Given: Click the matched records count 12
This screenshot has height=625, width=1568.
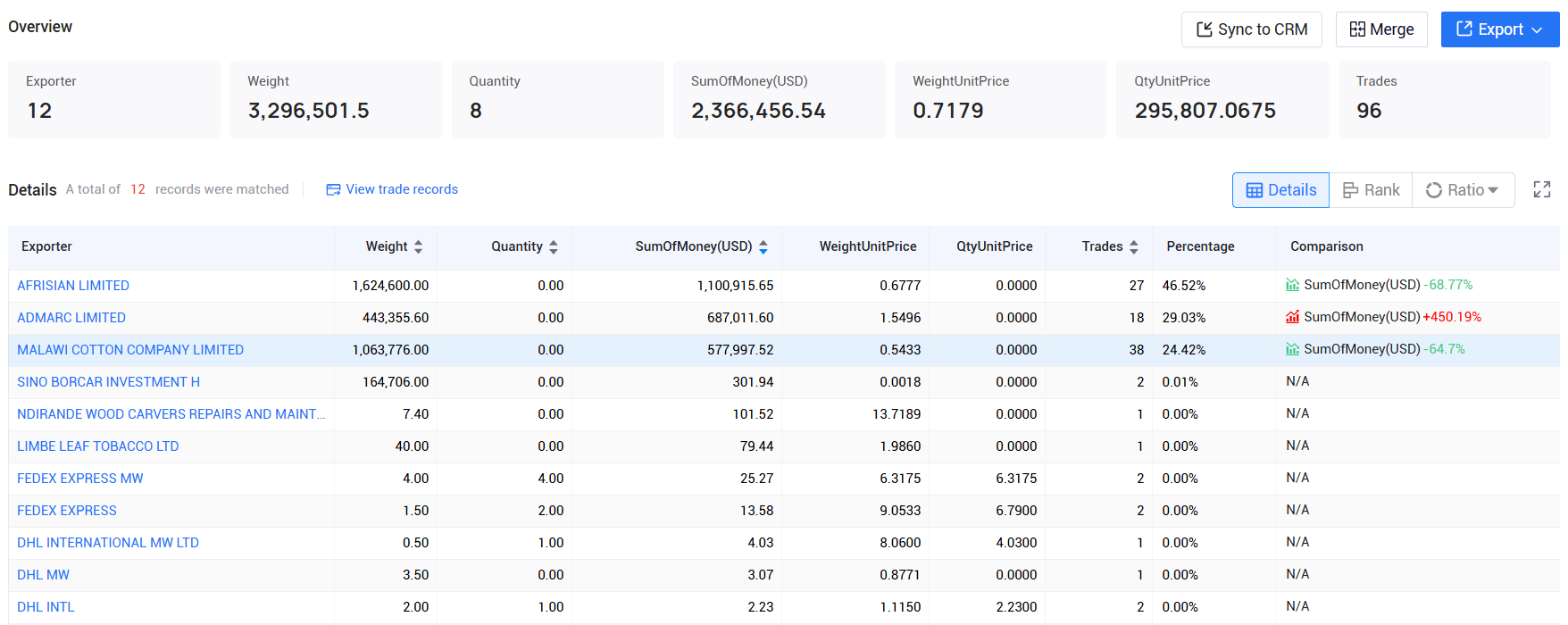Looking at the screenshot, I should point(138,189).
